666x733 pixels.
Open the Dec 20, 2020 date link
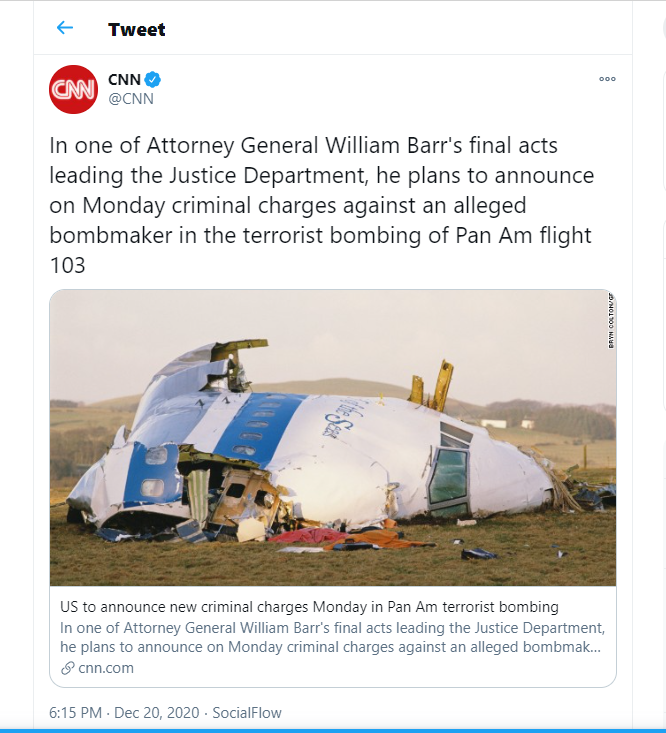tap(157, 712)
